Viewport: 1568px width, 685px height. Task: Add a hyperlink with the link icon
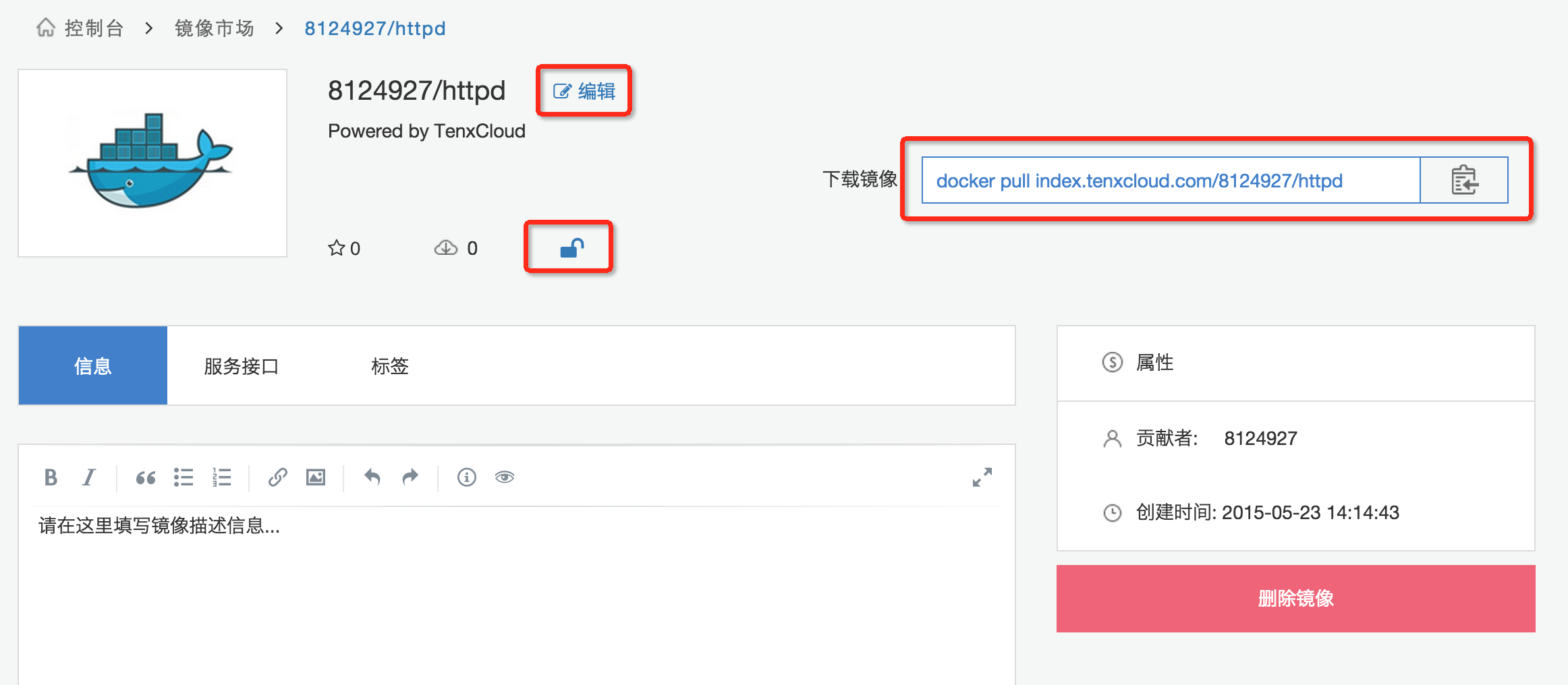coord(278,477)
